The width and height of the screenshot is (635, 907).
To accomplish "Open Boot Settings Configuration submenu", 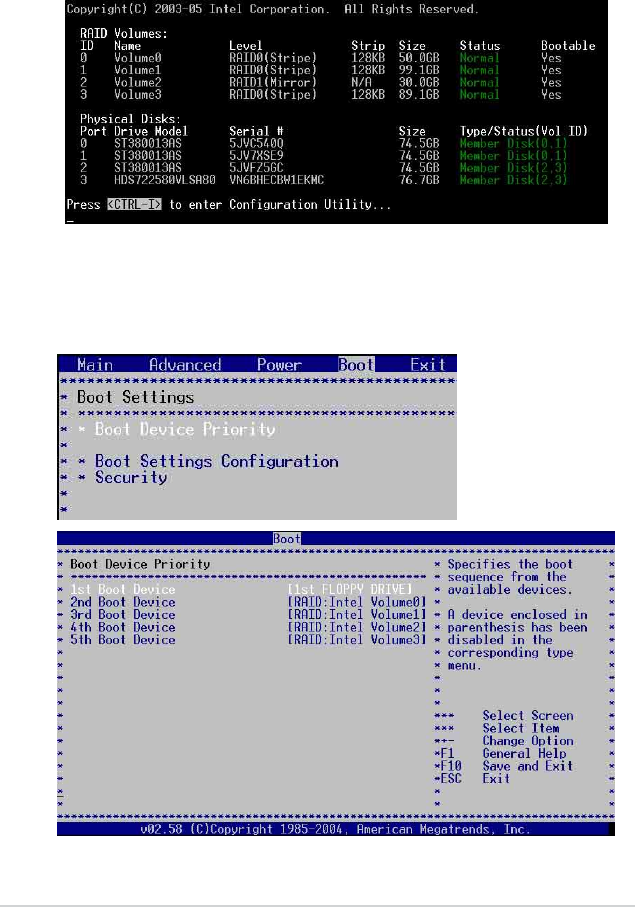I will point(217,461).
